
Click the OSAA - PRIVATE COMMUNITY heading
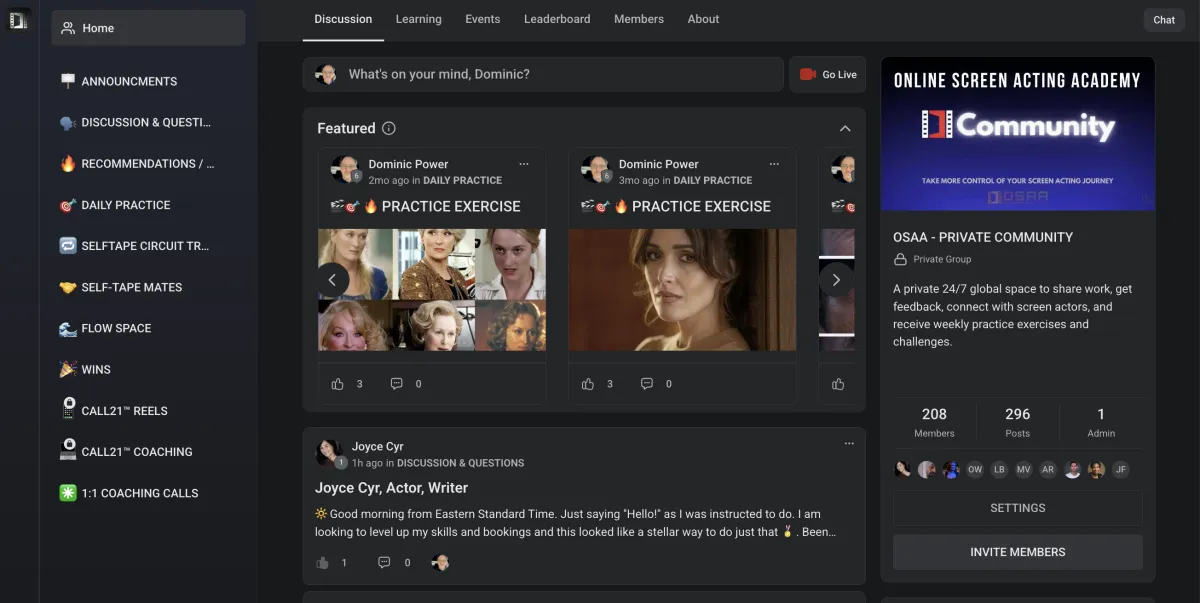click(x=983, y=237)
